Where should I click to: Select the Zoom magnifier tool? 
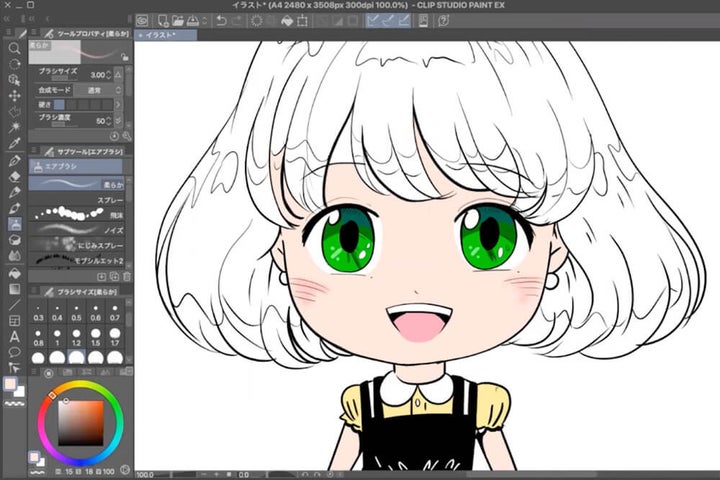(14, 48)
